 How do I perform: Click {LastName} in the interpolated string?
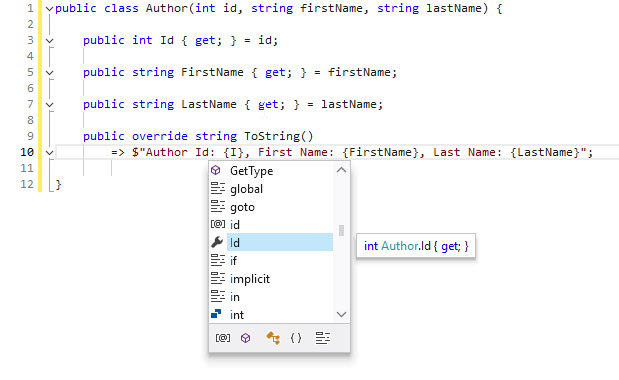click(x=545, y=152)
